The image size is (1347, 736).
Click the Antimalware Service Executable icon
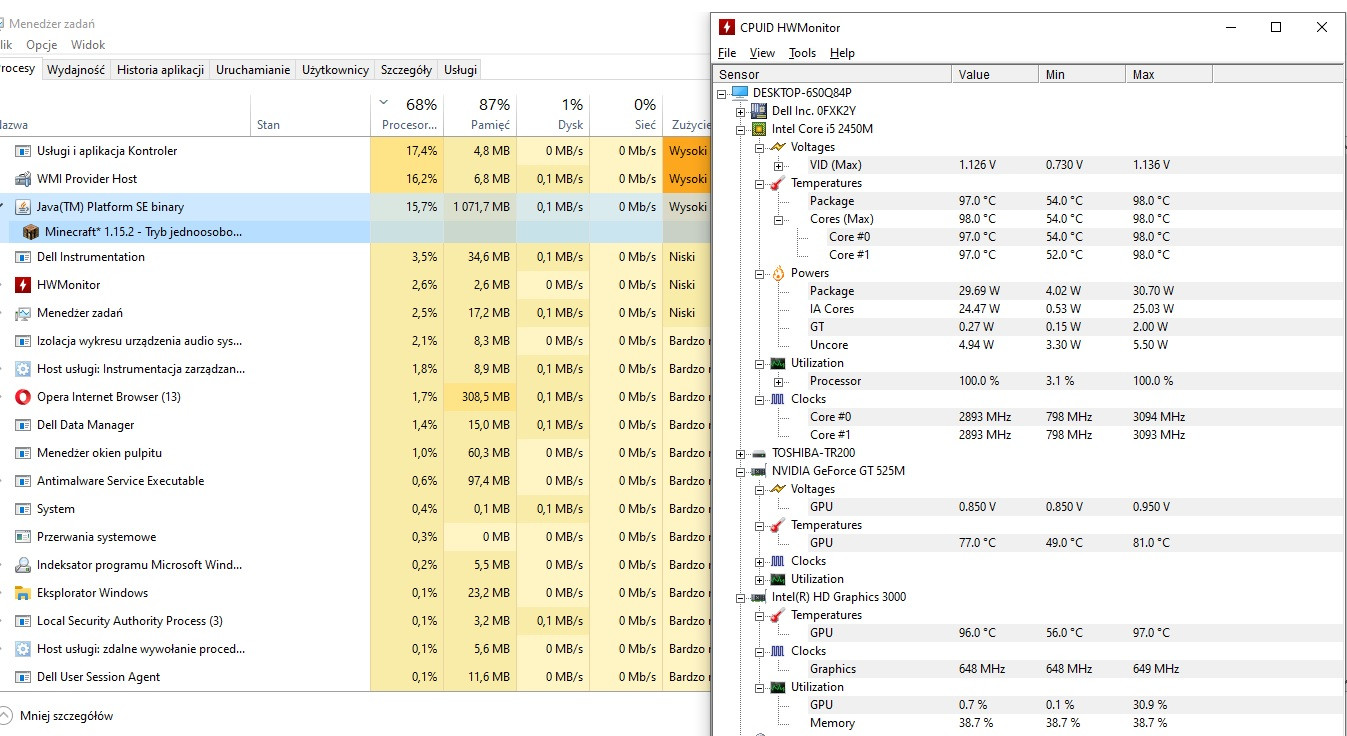pos(23,481)
